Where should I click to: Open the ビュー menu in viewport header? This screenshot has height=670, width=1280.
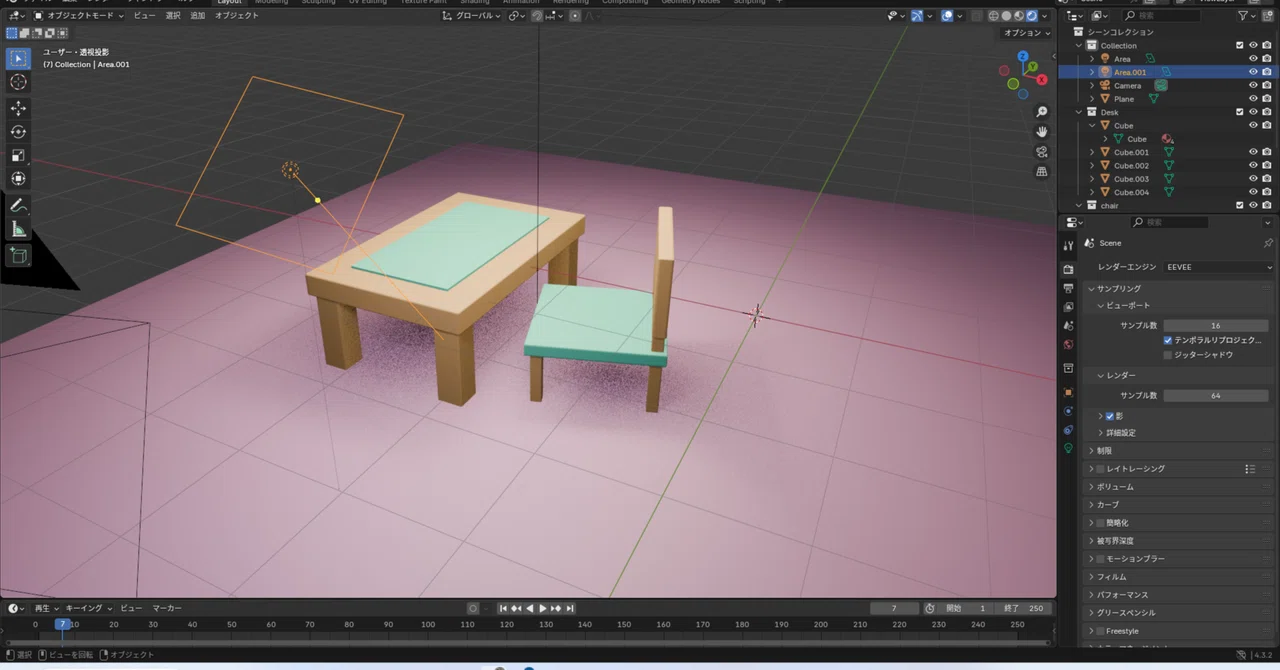[x=144, y=15]
